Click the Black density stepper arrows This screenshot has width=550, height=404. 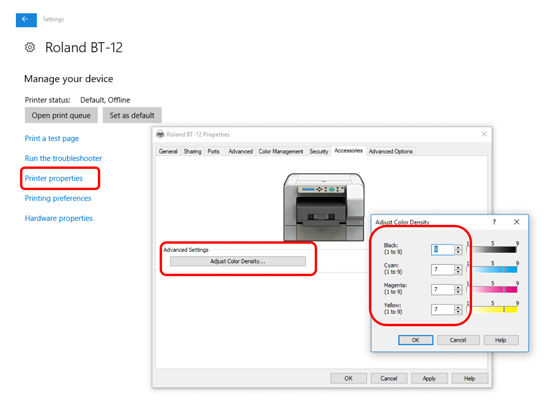458,249
